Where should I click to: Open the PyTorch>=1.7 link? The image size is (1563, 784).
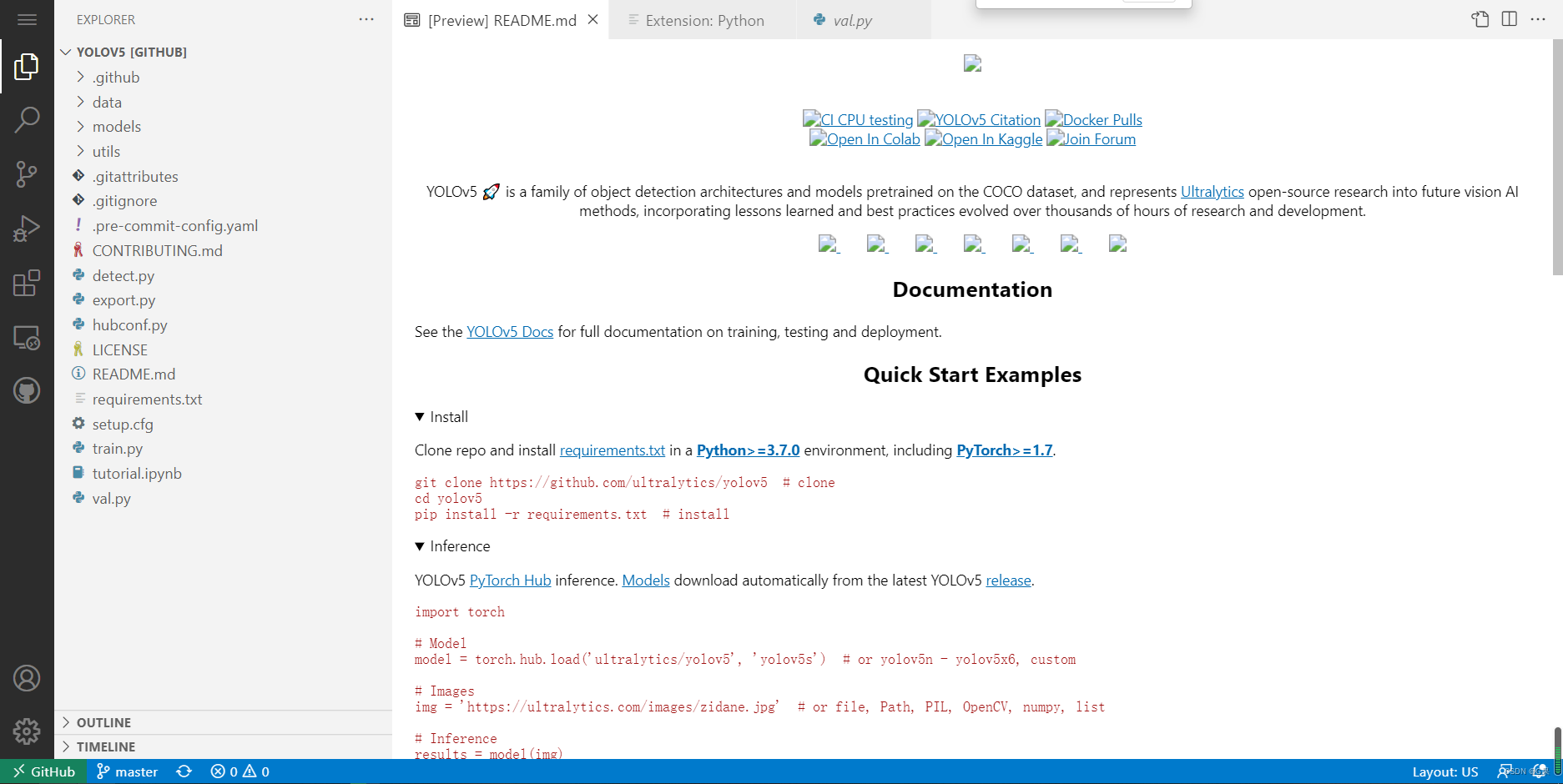coord(1004,450)
